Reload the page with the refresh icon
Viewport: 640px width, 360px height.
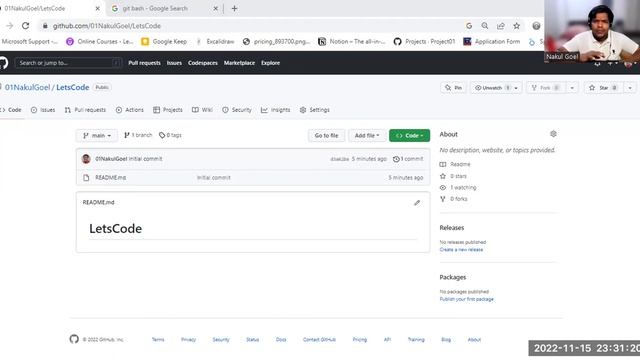[x=25, y=26]
